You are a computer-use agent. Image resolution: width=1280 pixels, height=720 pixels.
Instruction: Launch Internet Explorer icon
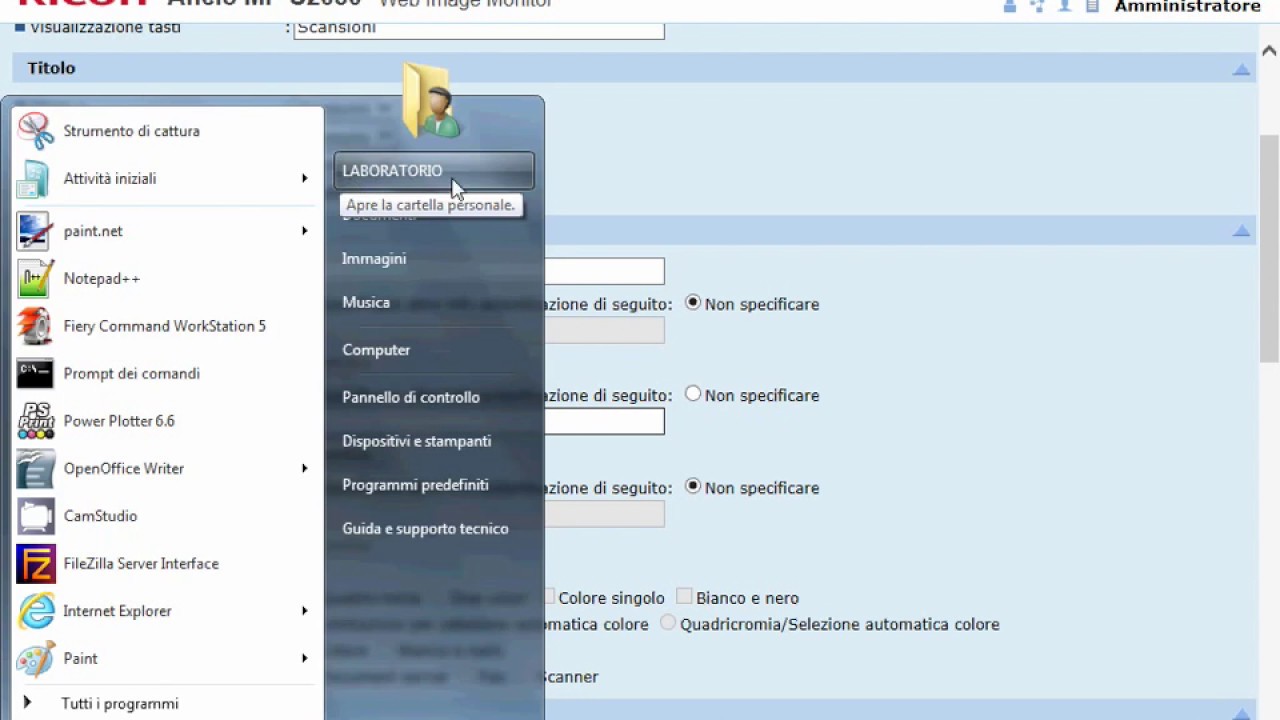(35, 611)
